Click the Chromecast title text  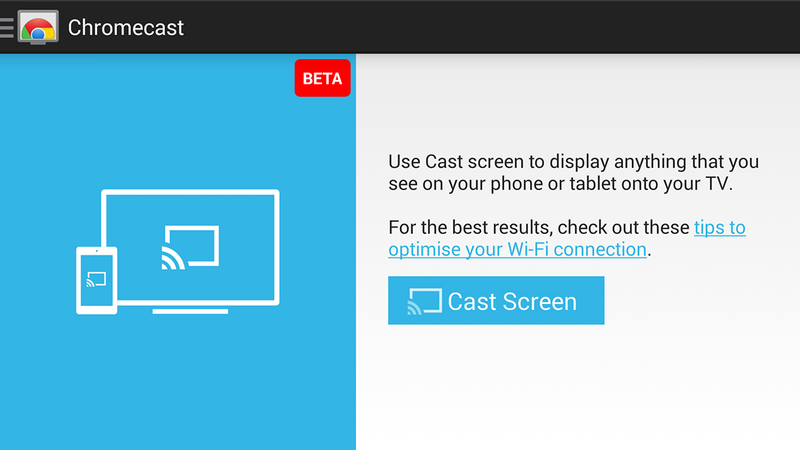click(x=126, y=28)
